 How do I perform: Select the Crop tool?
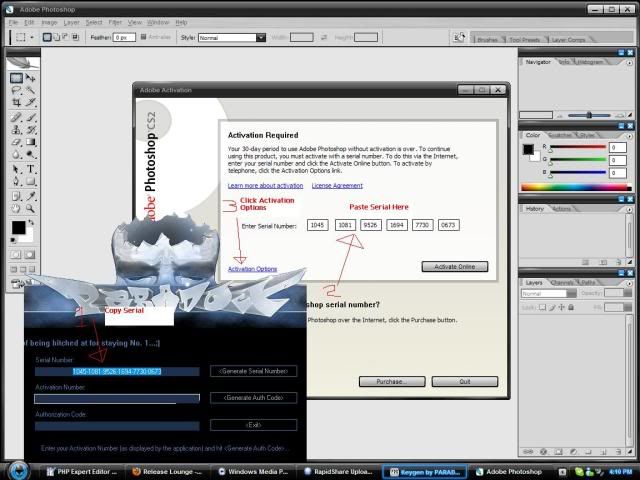[x=16, y=102]
